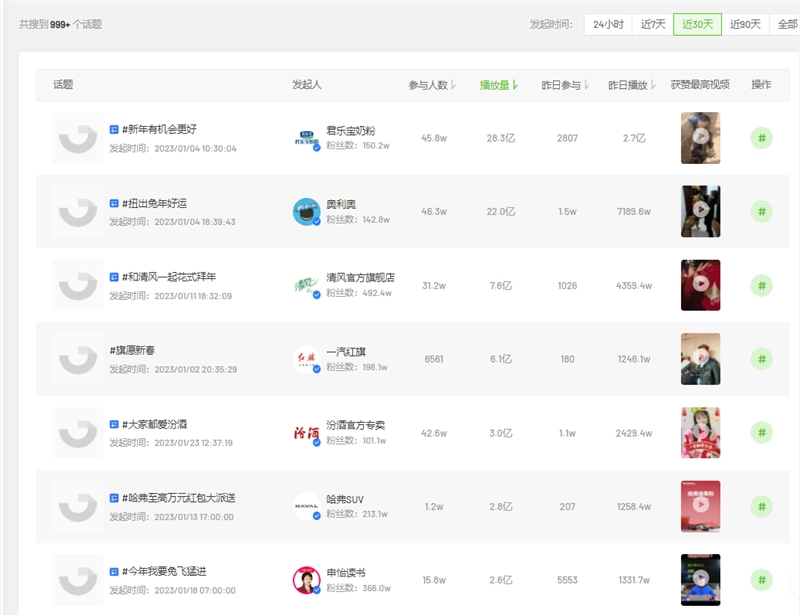This screenshot has height=615, width=800.
Task: Sort table by 播放量 column
Action: click(498, 85)
